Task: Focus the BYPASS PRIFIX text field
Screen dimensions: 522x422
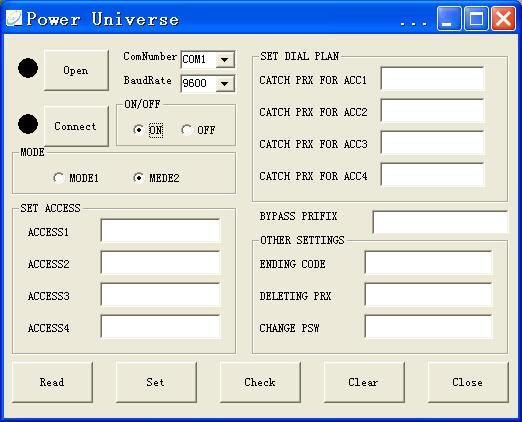Action: pyautogui.click(x=440, y=222)
